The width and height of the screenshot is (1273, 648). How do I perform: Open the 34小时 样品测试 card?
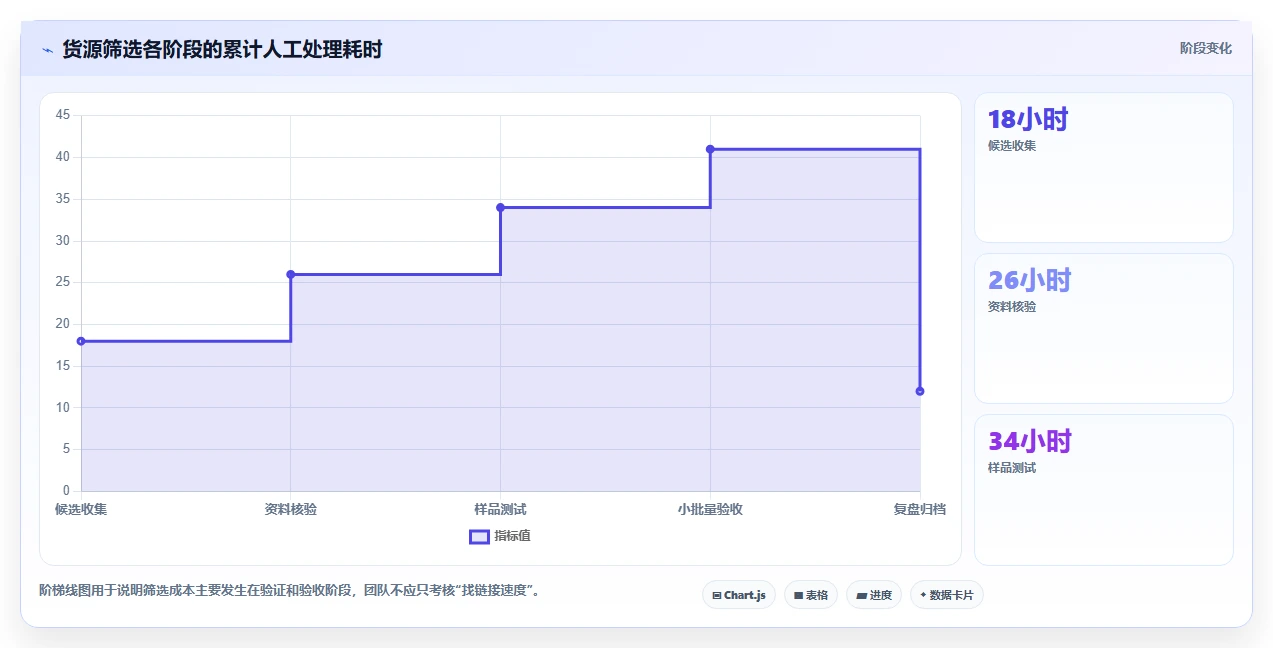click(x=1104, y=489)
